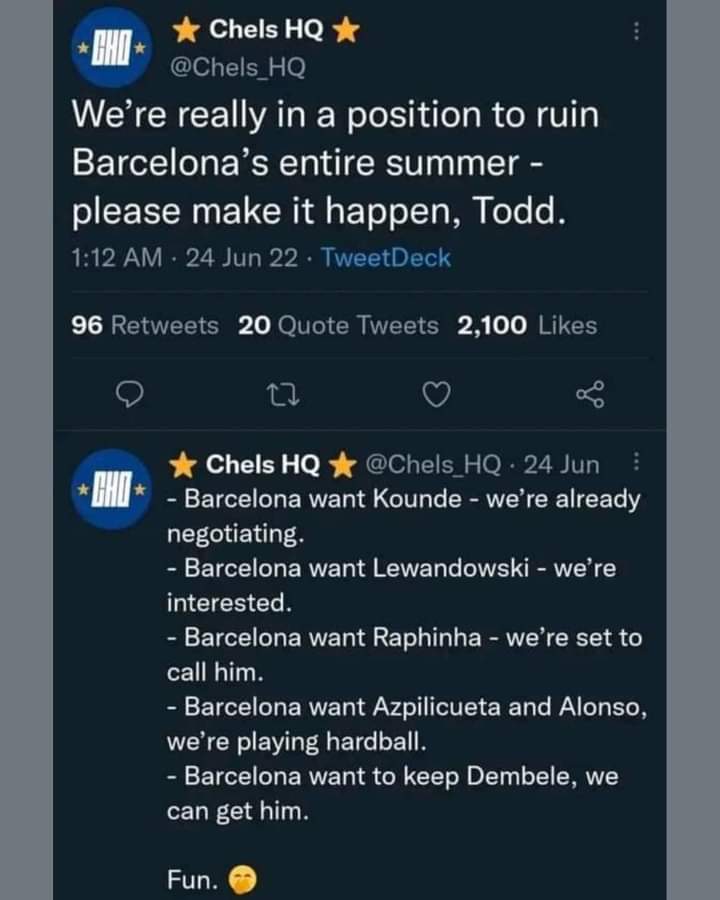Screen dimensions: 720x900
Task: Click the reply speech bubble icon
Action: [127, 397]
